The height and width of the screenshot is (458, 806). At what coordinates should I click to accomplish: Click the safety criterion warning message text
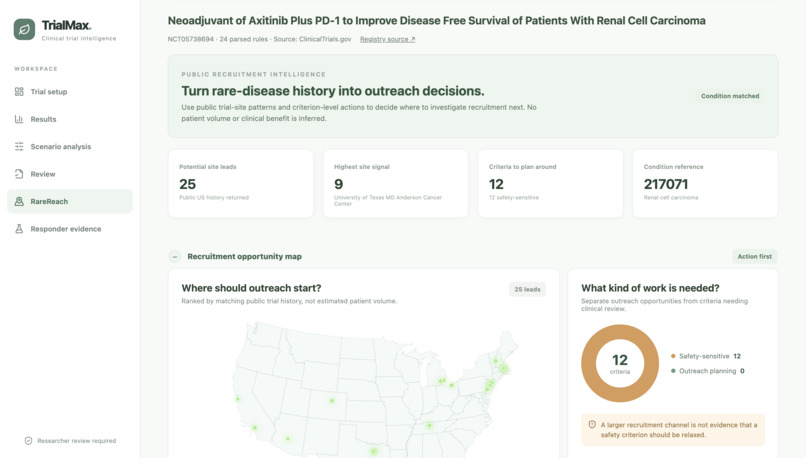(679, 430)
